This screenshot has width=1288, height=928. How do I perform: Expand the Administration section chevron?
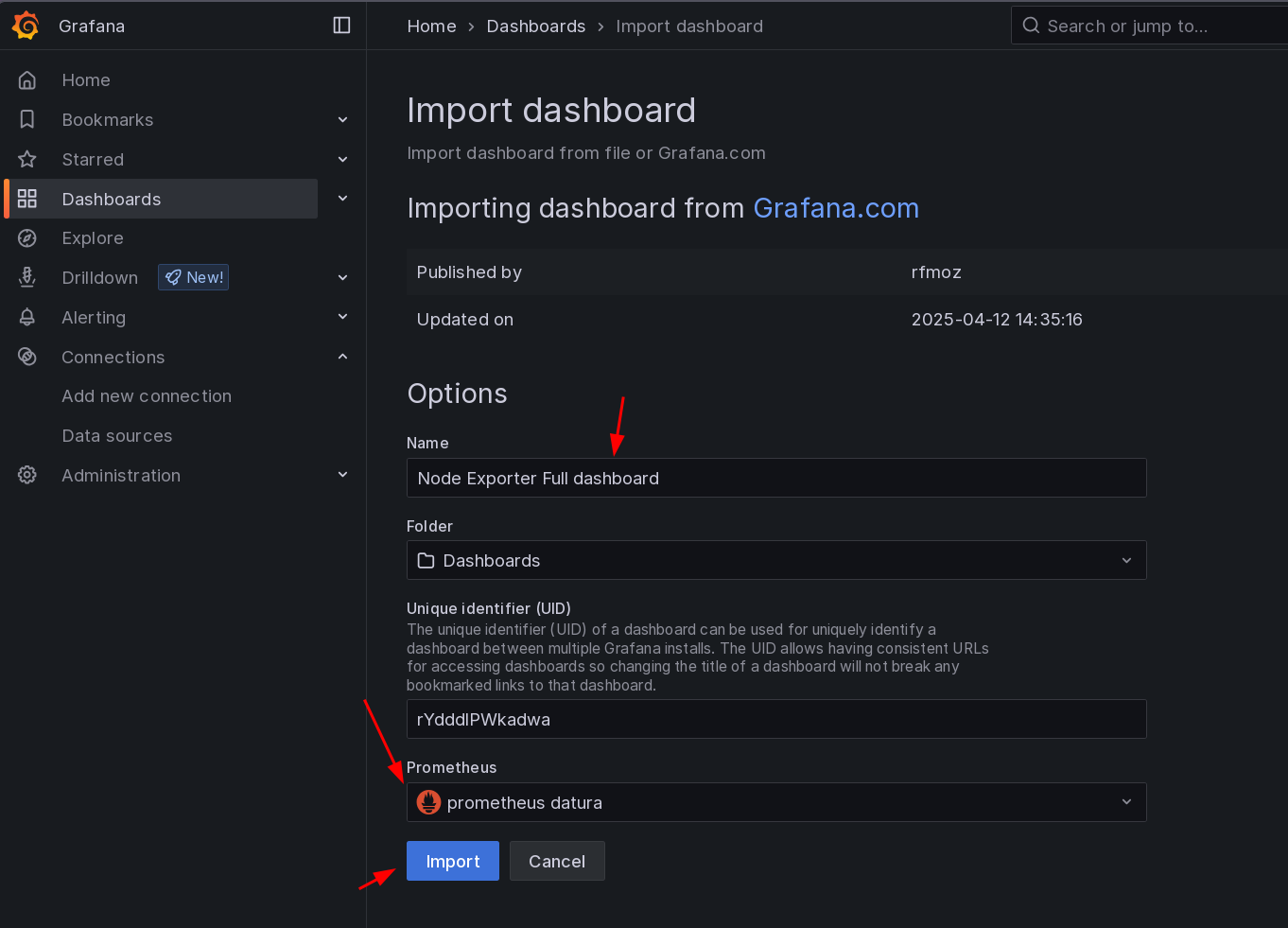[342, 475]
